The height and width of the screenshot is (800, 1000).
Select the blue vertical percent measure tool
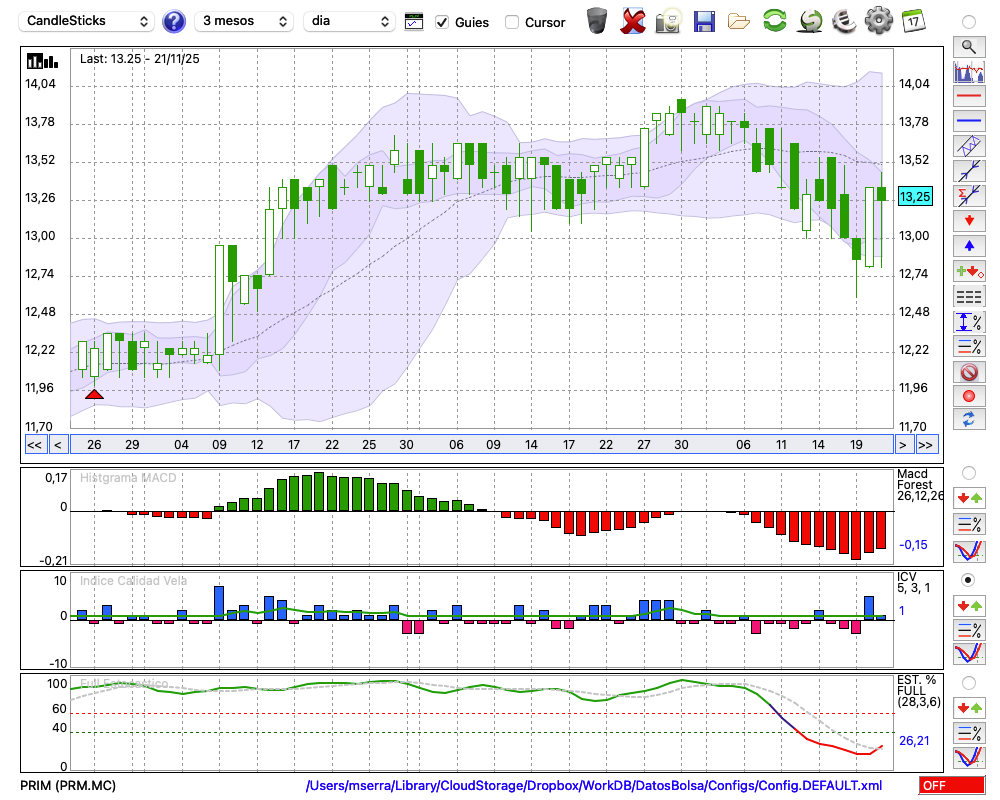[x=969, y=322]
